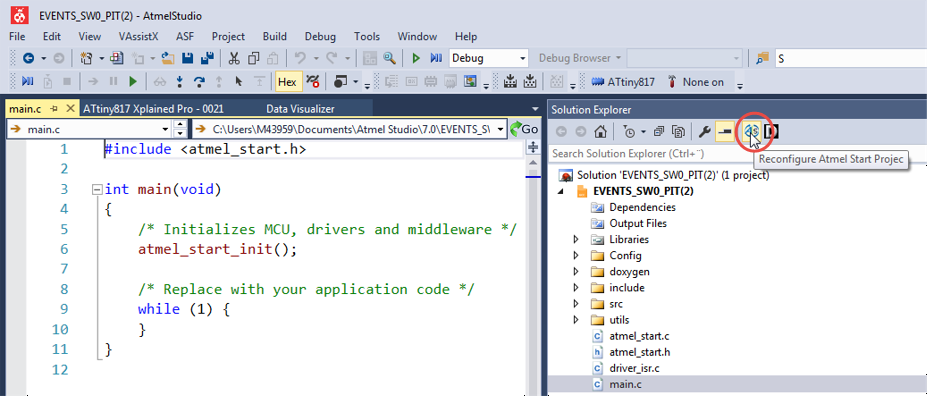927x396 pixels.
Task: Open the ASF menu
Action: coord(184,36)
